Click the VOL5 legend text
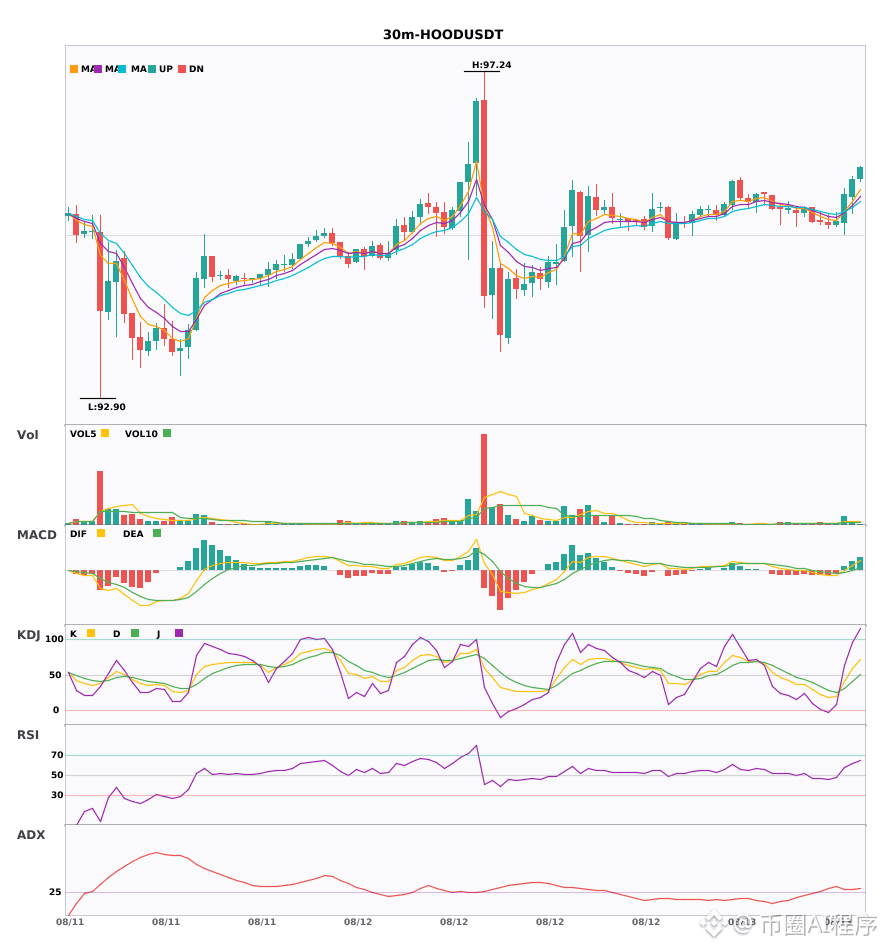The image size is (885, 950). tap(83, 434)
